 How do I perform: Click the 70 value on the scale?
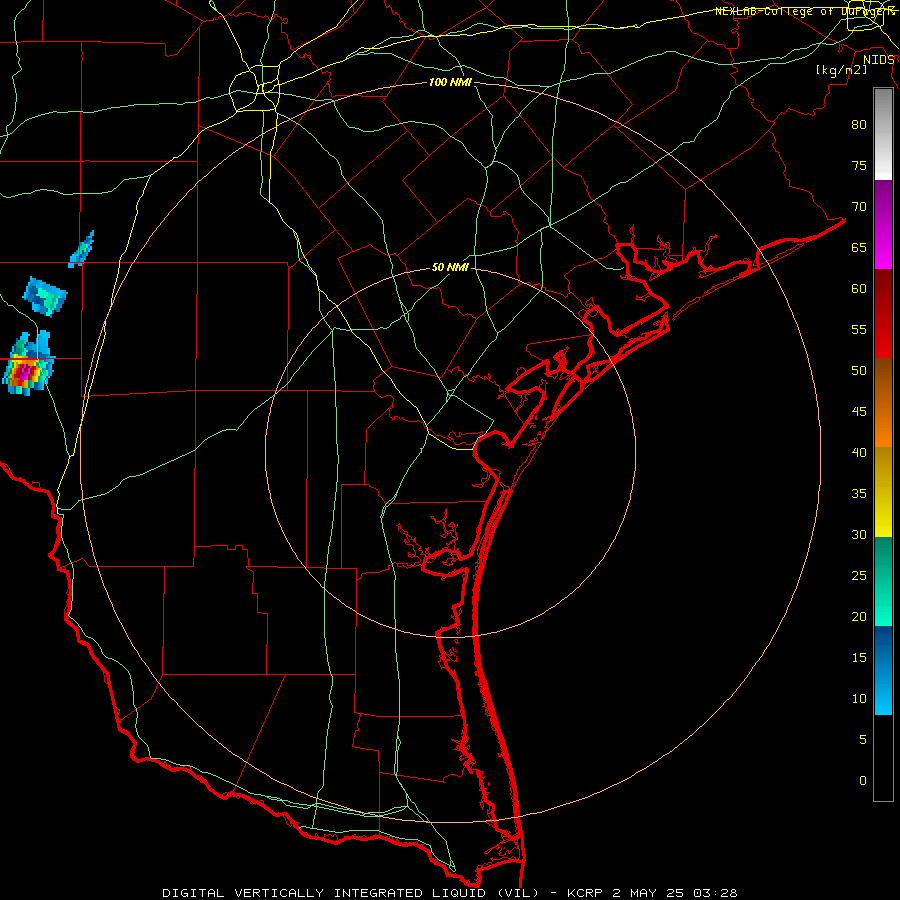coord(859,207)
